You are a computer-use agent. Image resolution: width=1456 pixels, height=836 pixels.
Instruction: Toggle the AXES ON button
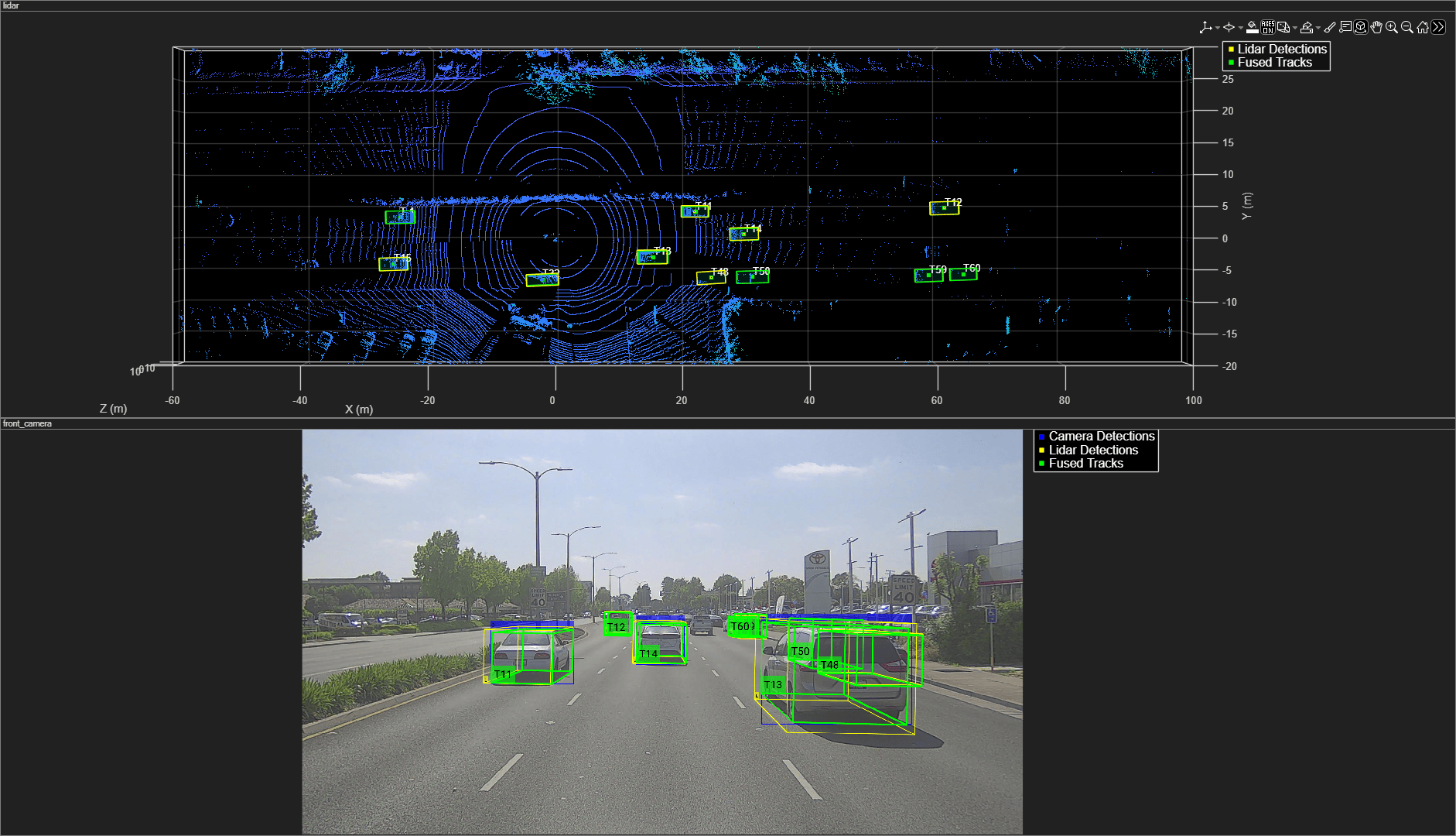1268,27
